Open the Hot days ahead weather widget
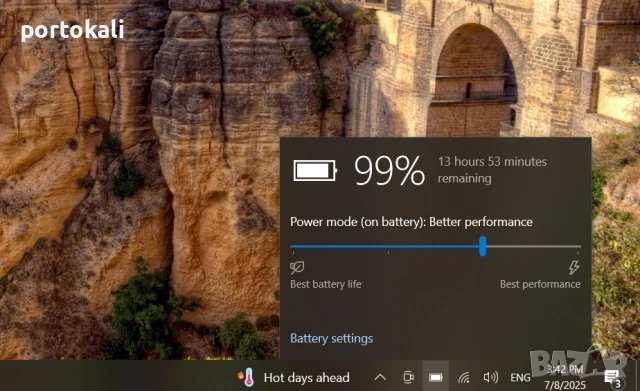This screenshot has width=640, height=391. click(293, 378)
